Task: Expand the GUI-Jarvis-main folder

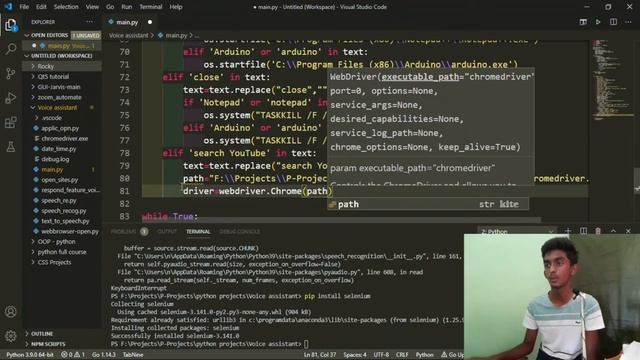Action: coord(61,87)
